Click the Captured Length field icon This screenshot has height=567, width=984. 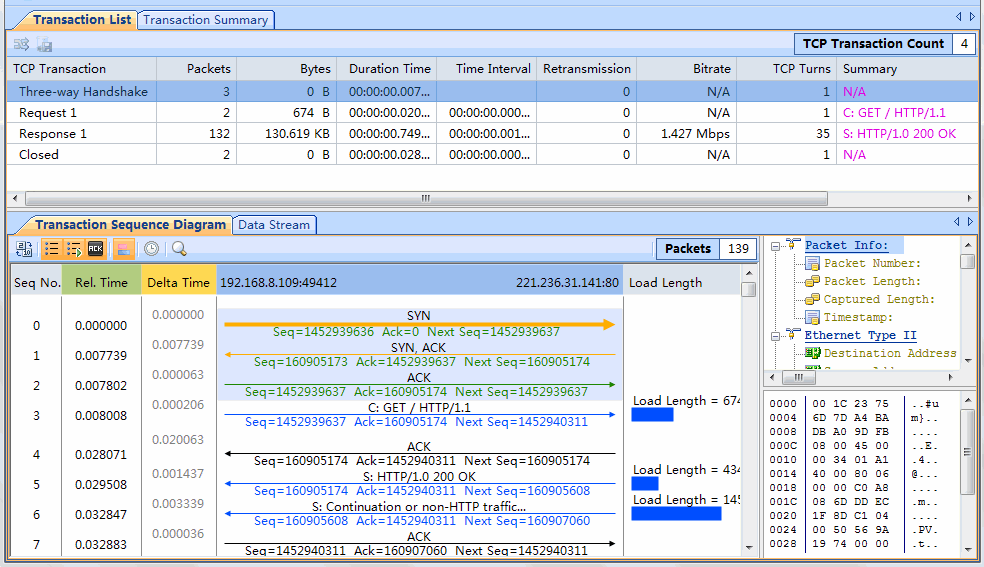coord(813,299)
